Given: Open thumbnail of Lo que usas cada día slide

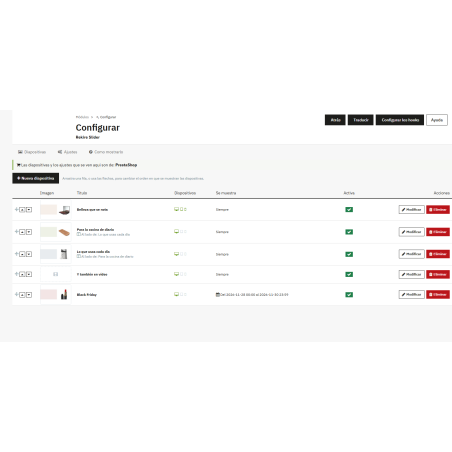Looking at the screenshot, I should [56, 254].
